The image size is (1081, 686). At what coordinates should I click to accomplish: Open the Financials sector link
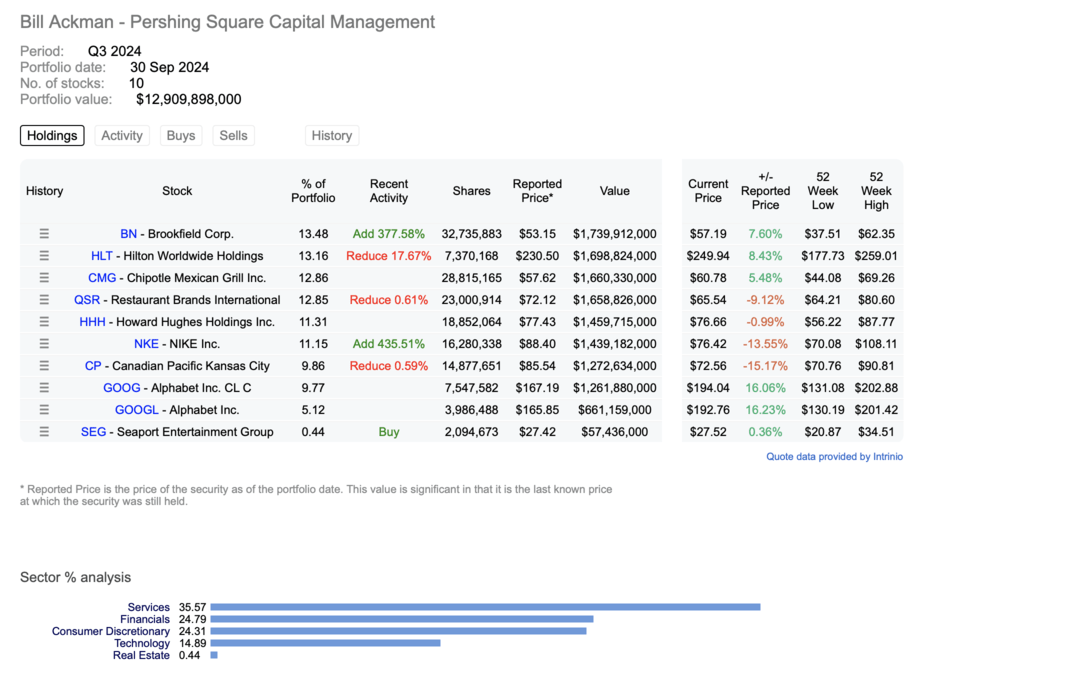coord(145,619)
